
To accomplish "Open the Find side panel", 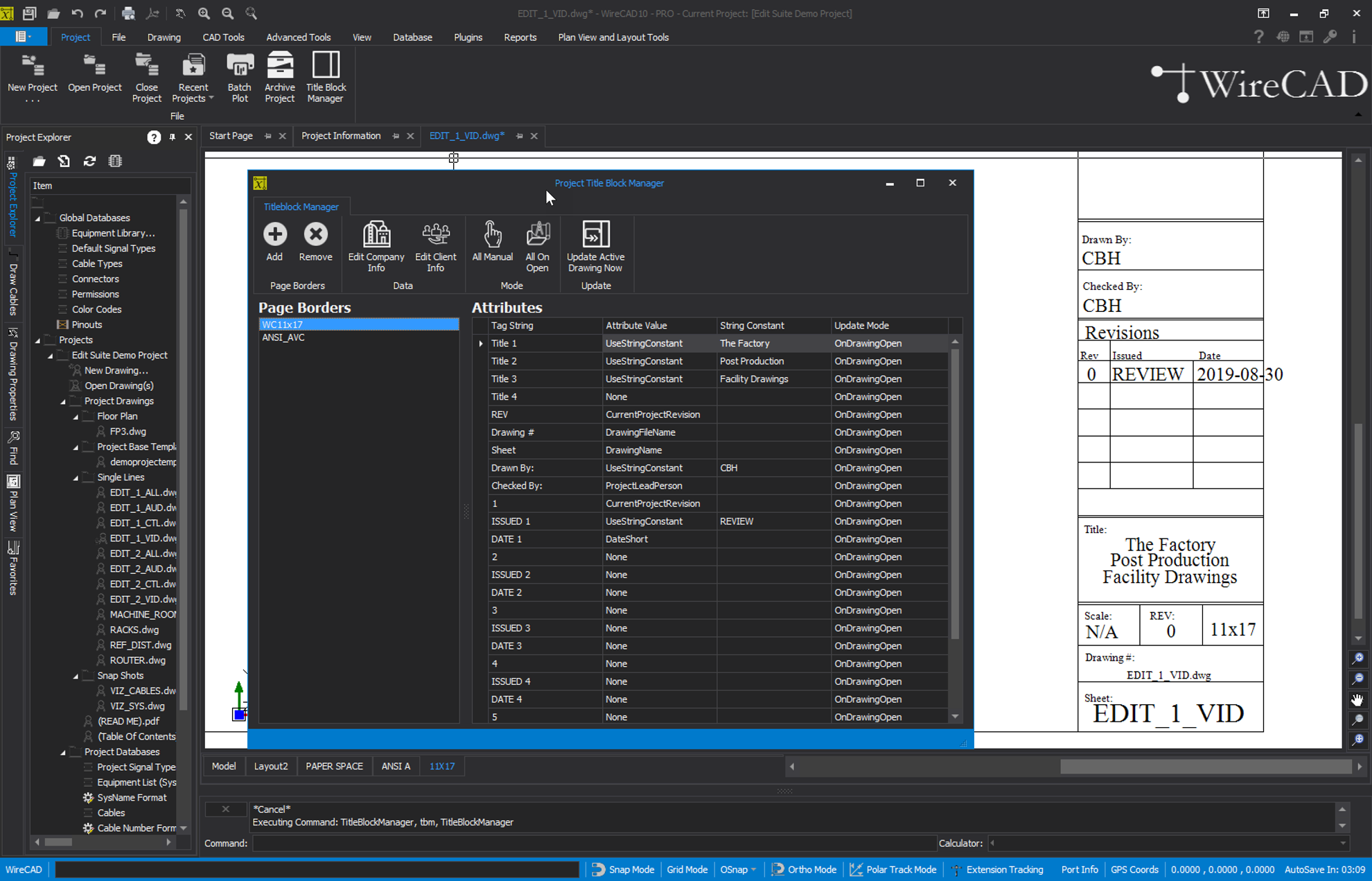I will pos(12,448).
